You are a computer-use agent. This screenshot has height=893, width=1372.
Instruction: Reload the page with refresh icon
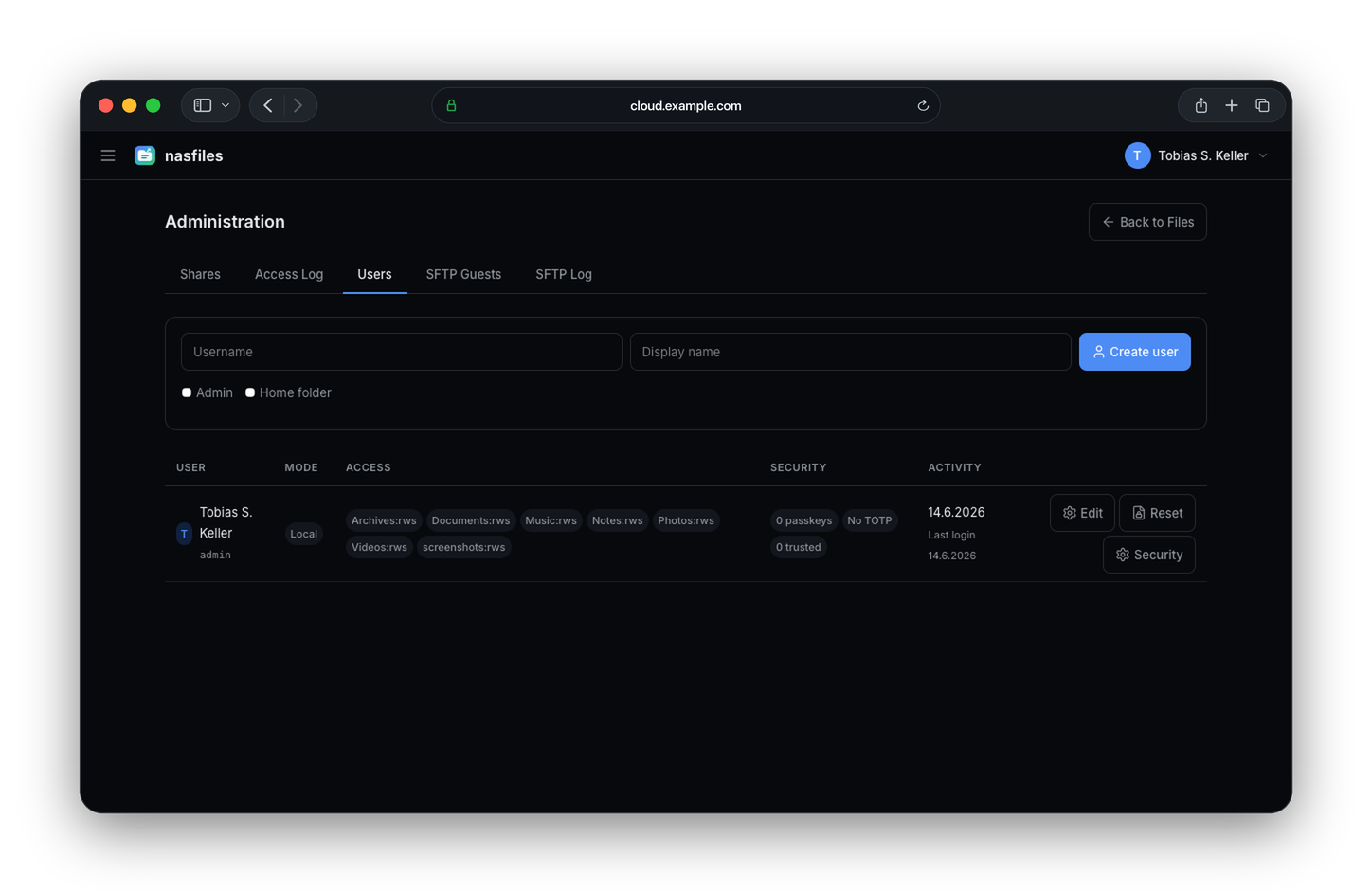[x=922, y=105]
